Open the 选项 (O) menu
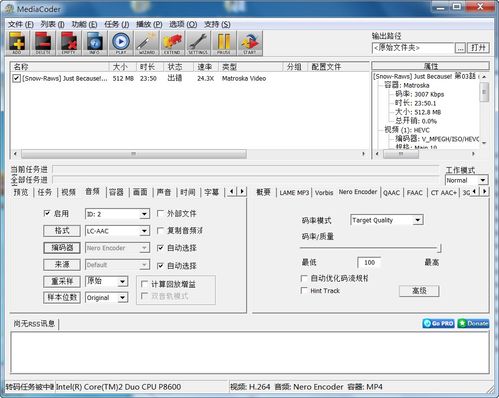This screenshot has height=398, width=499. click(183, 24)
